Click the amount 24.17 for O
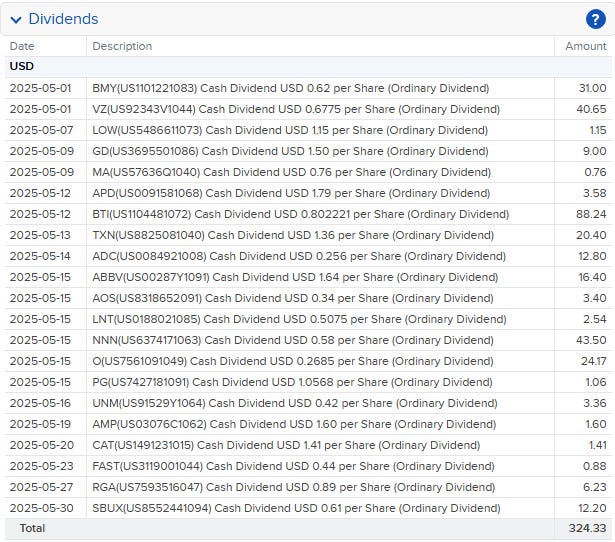Viewport: 615px width, 542px height. coord(593,361)
